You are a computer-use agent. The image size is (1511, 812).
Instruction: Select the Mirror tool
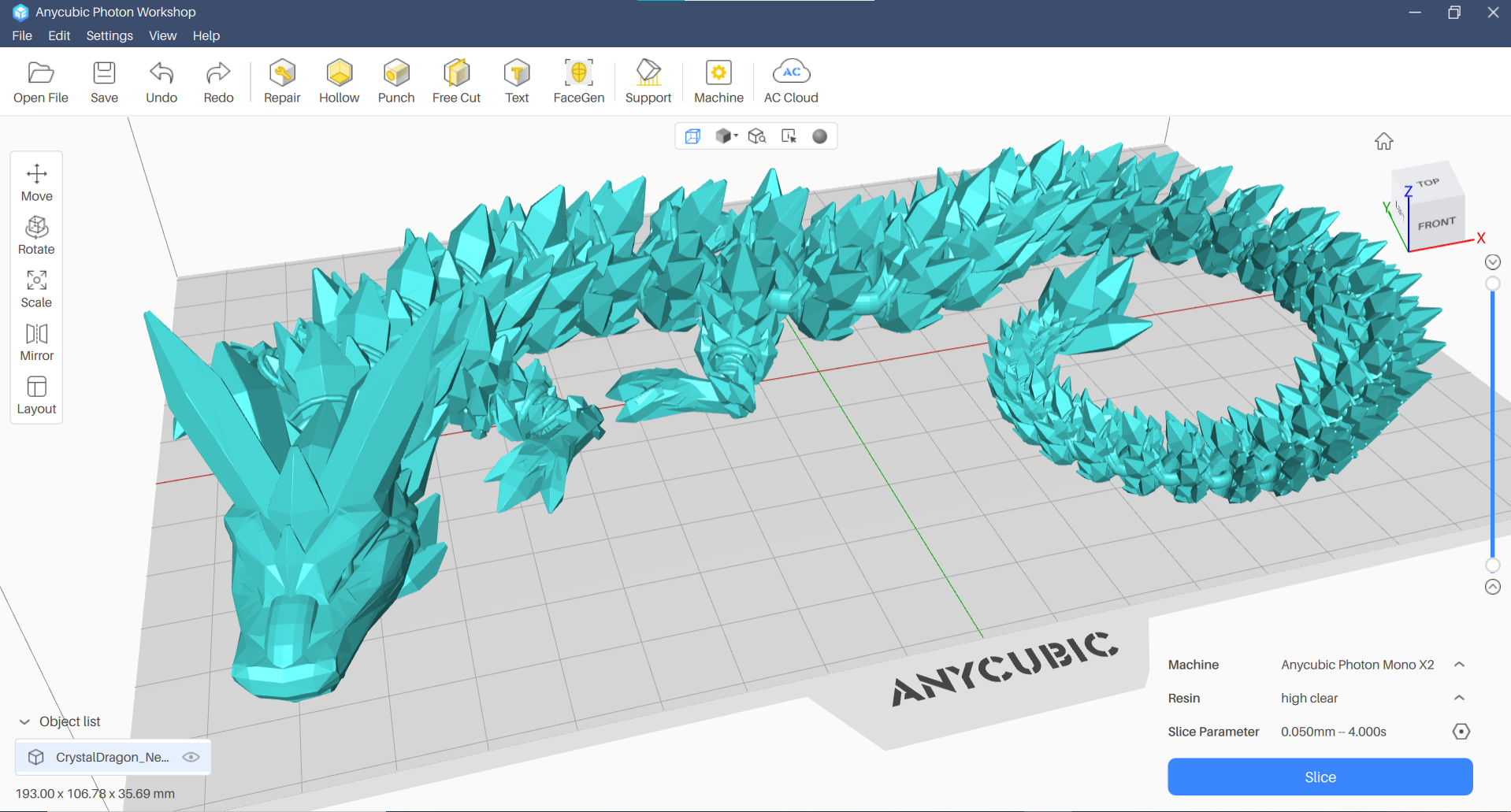(x=37, y=343)
